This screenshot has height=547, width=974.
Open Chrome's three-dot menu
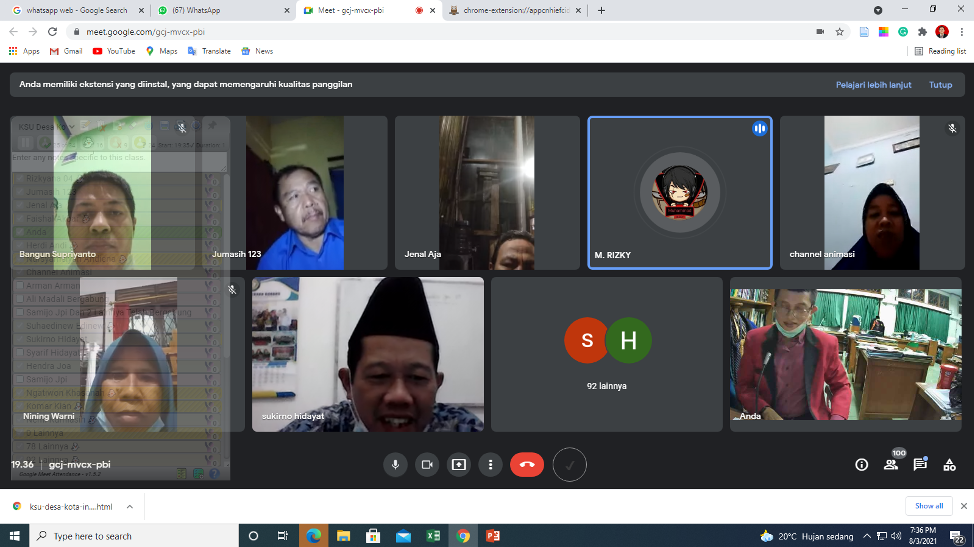[x=962, y=32]
